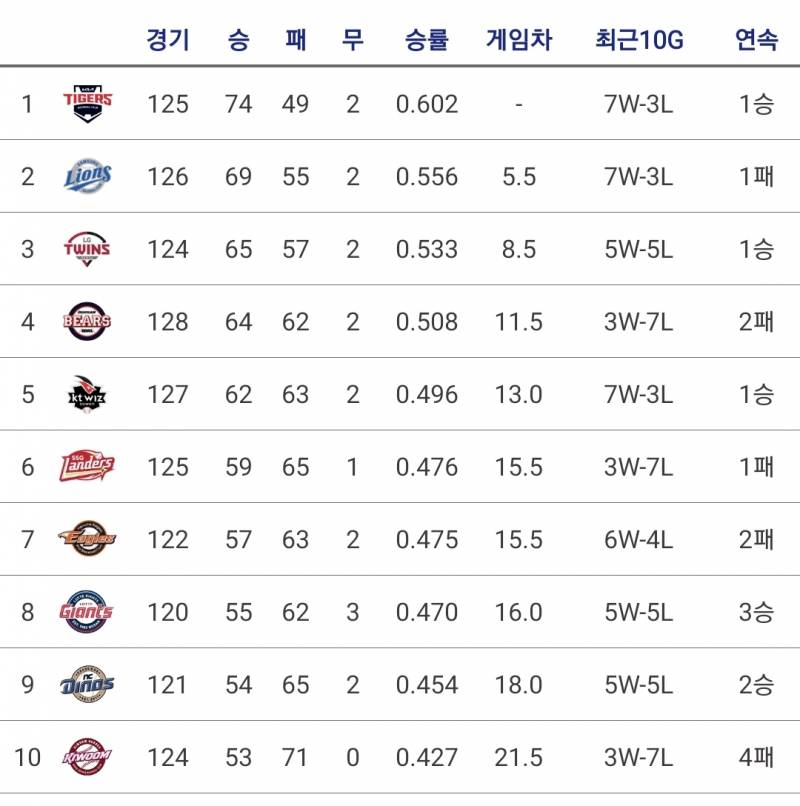Open the Samsung Lions team logo

click(x=87, y=176)
